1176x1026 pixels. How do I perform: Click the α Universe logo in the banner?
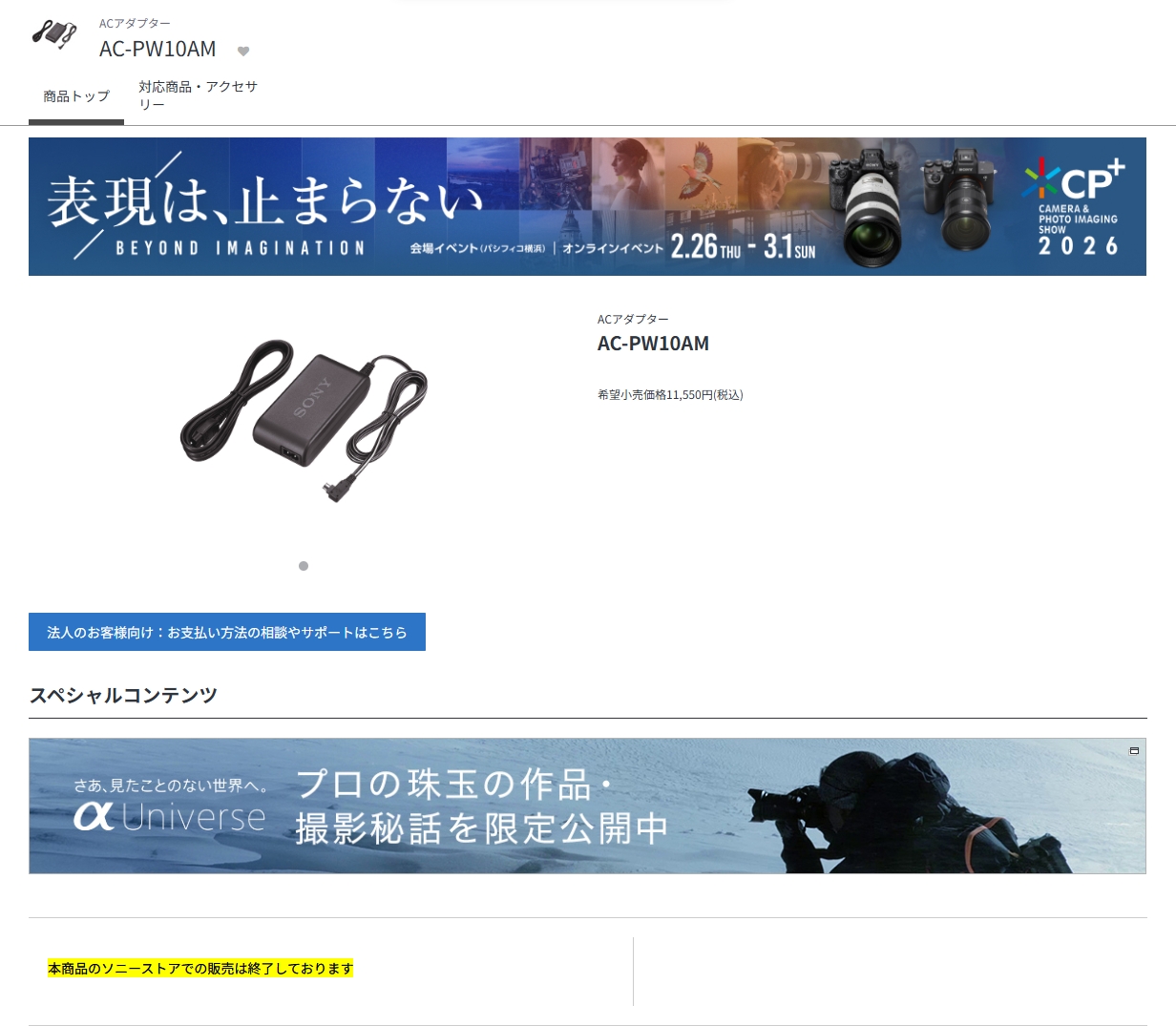170,816
